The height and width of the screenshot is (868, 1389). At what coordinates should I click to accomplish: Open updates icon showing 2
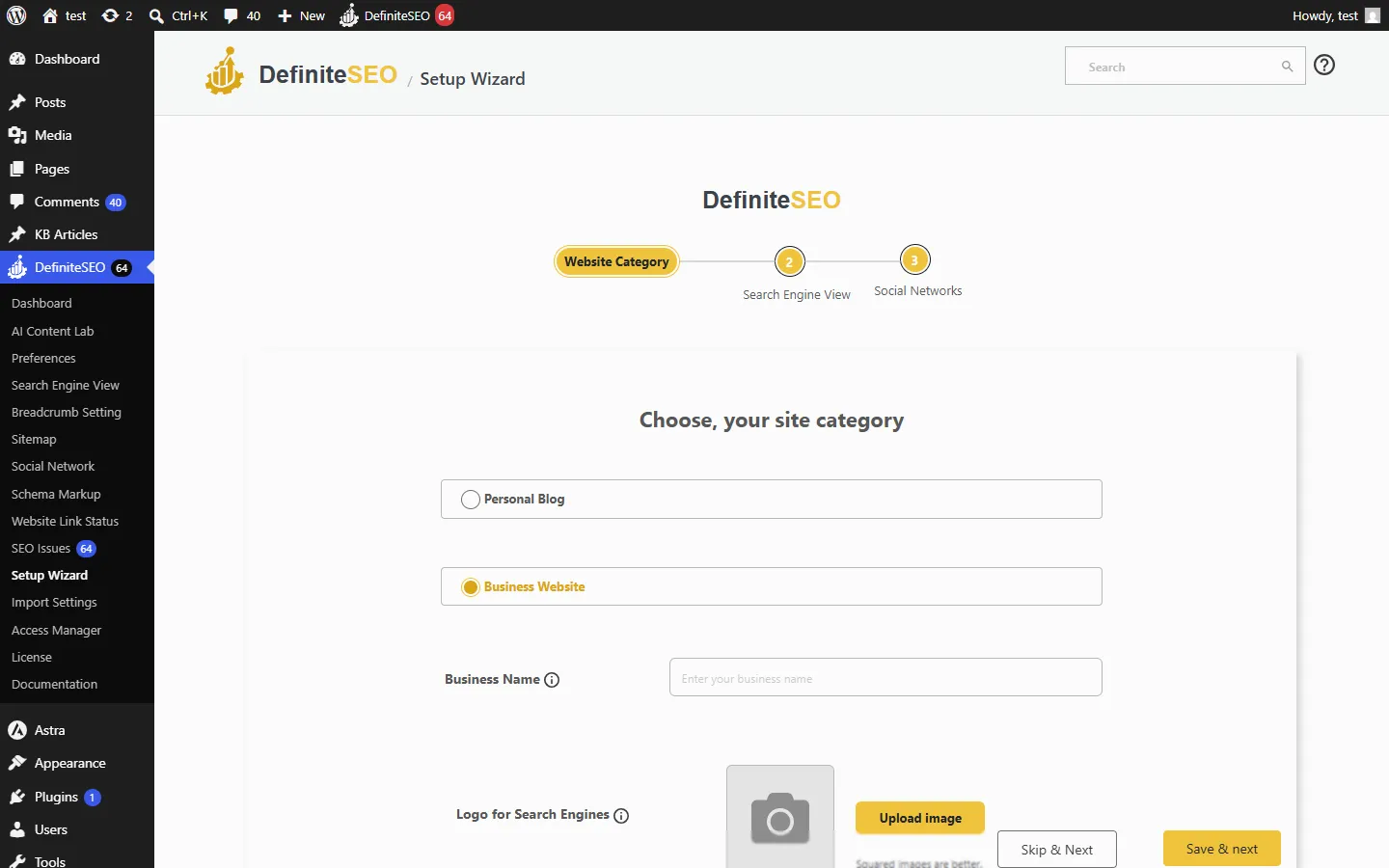click(117, 15)
